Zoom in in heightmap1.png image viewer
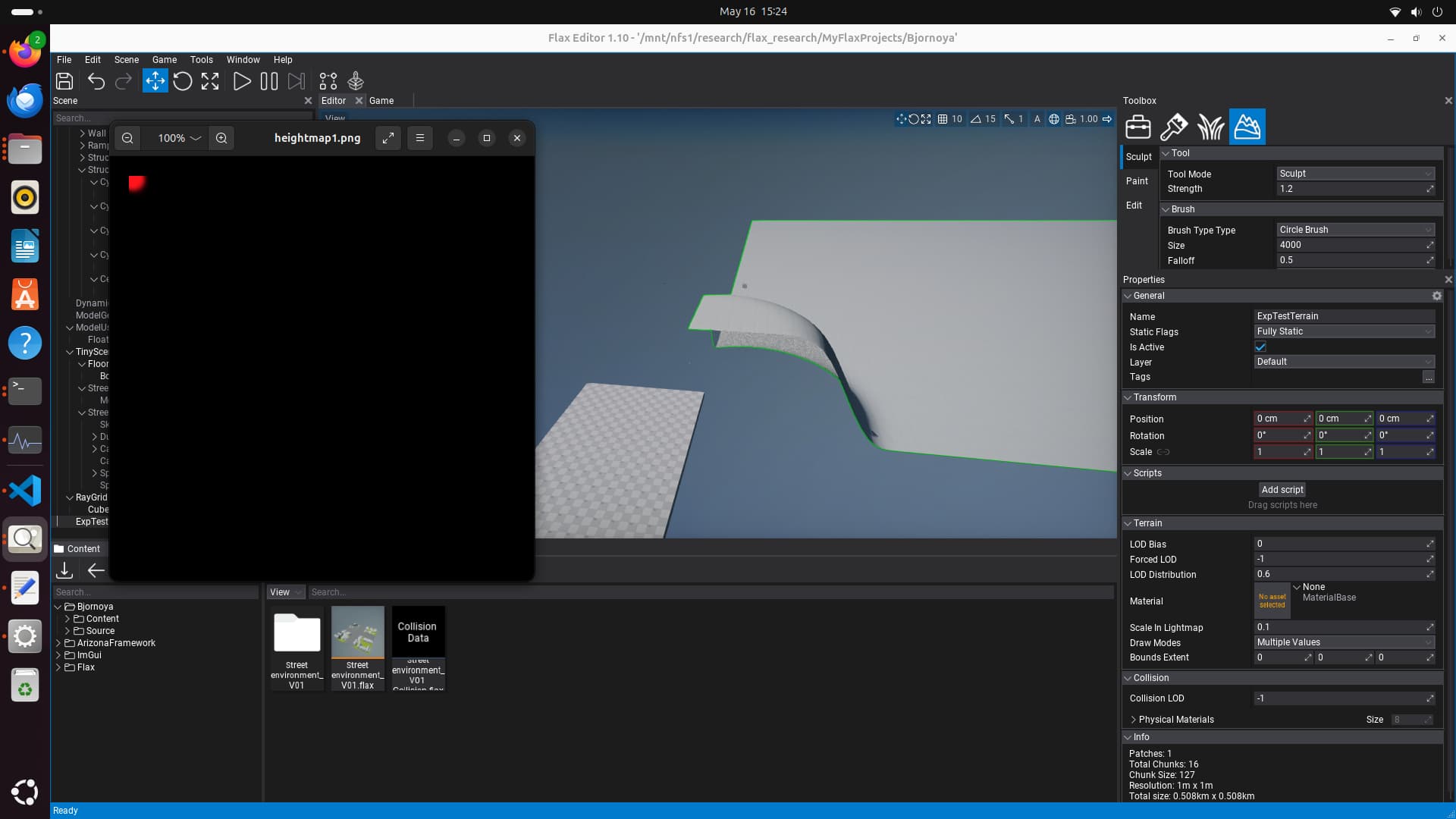 [x=221, y=138]
